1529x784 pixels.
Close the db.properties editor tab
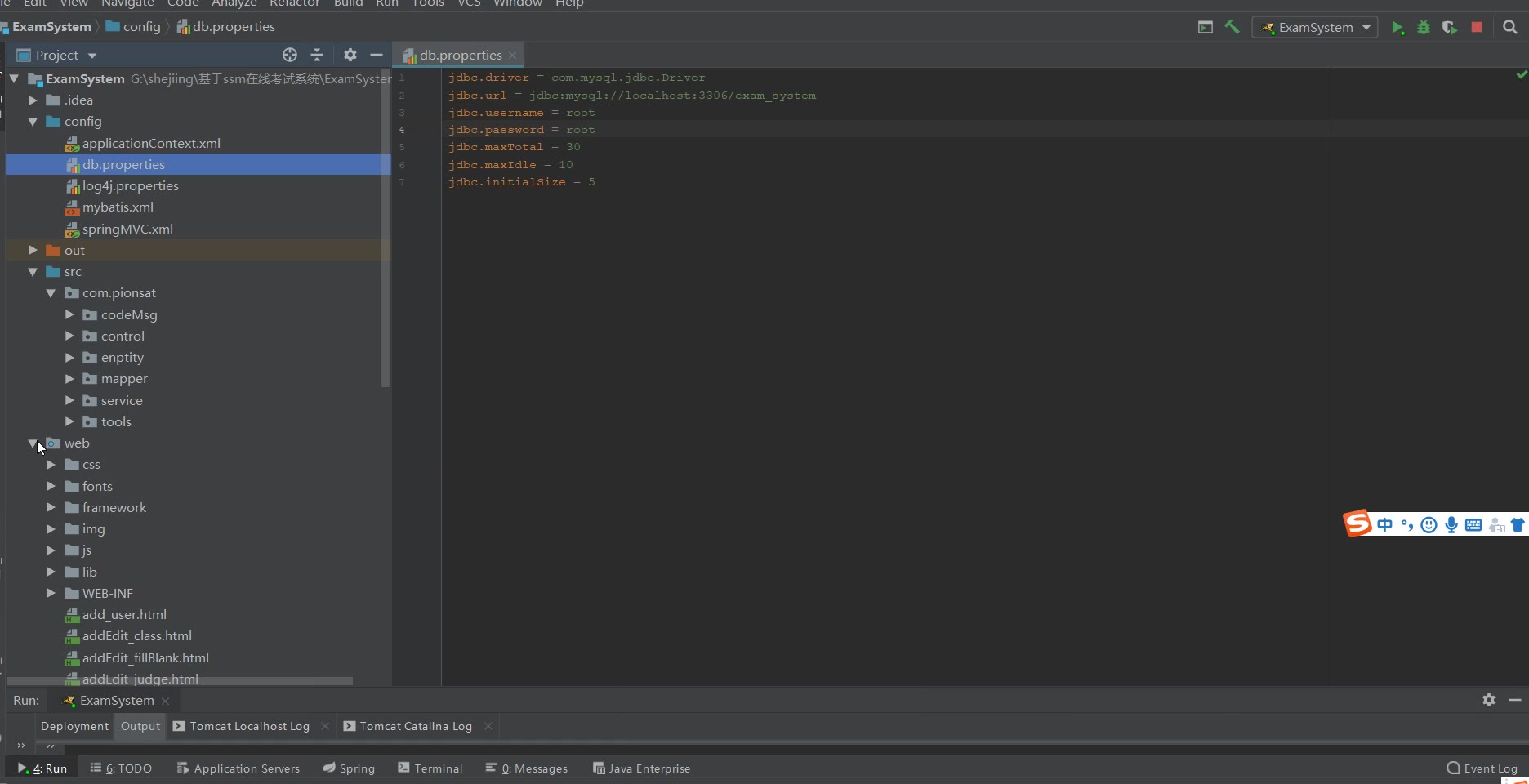coord(512,56)
